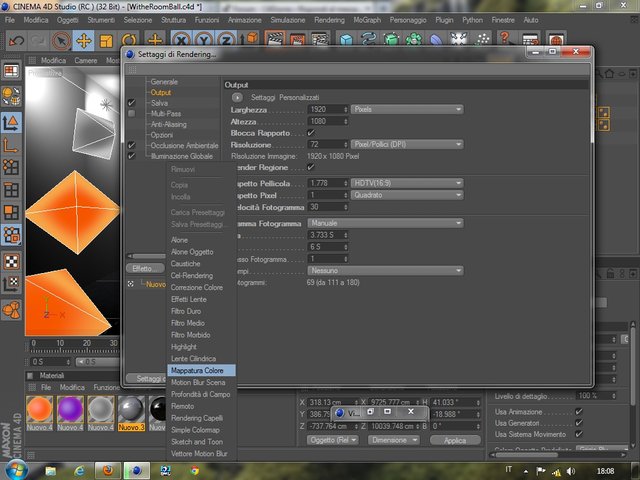This screenshot has width=640, height=480.
Task: Toggle Occlusione Ambientale checkbox
Action: click(x=131, y=145)
